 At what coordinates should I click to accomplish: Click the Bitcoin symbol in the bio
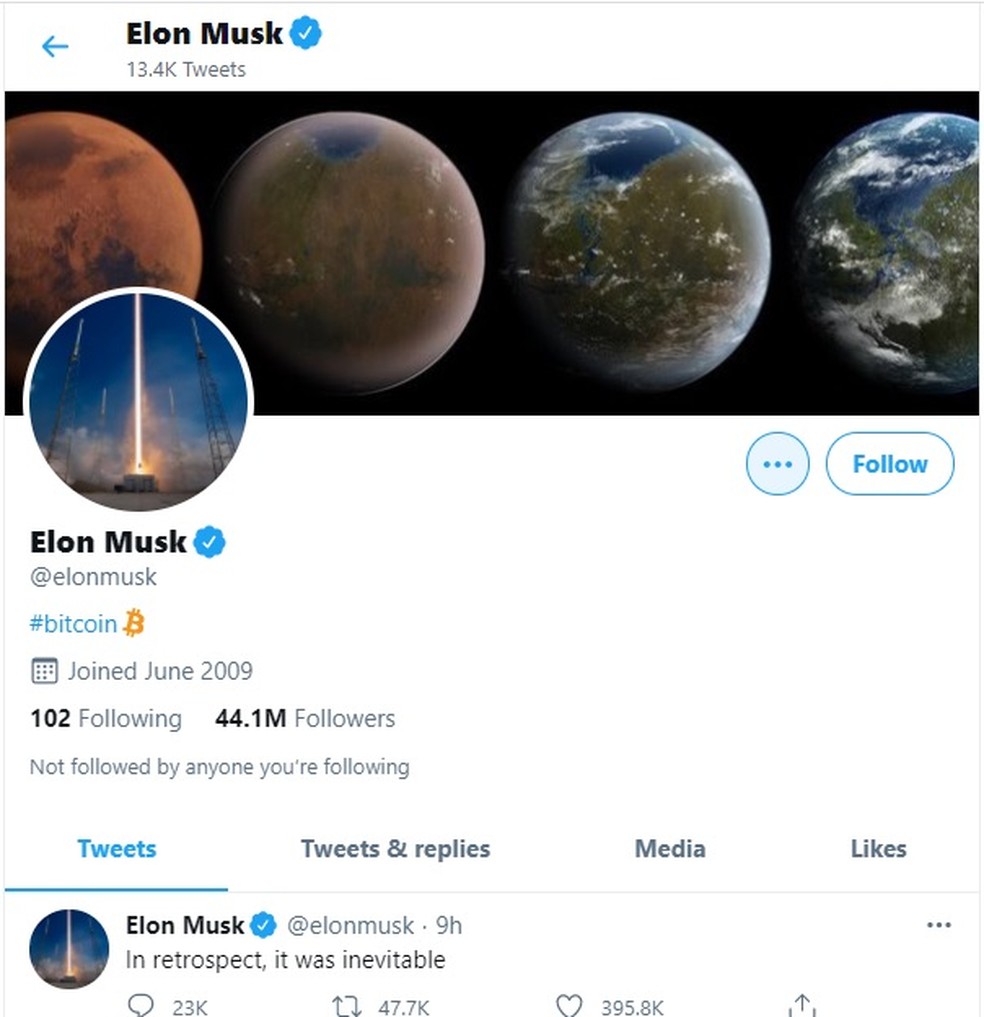(x=133, y=622)
